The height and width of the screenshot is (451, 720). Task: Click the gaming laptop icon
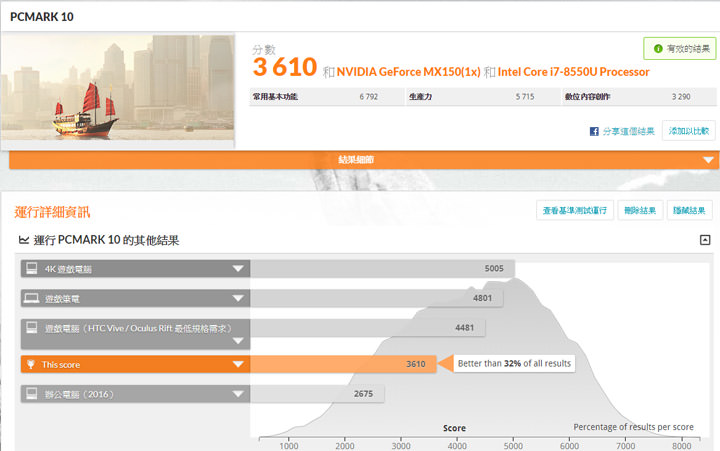(x=32, y=298)
